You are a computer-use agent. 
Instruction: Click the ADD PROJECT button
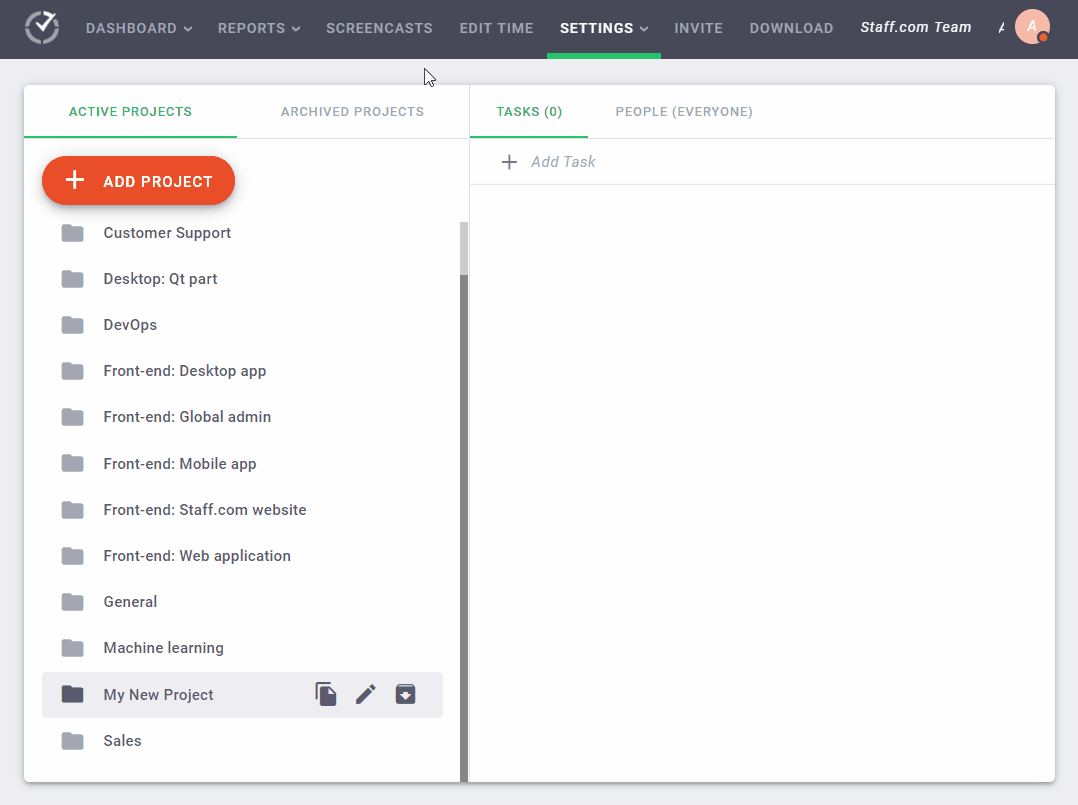tap(138, 180)
